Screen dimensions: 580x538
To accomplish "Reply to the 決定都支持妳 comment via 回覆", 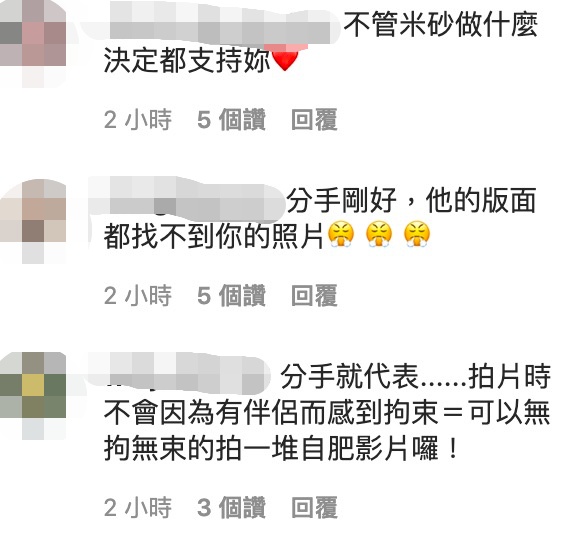I will pos(314,120).
